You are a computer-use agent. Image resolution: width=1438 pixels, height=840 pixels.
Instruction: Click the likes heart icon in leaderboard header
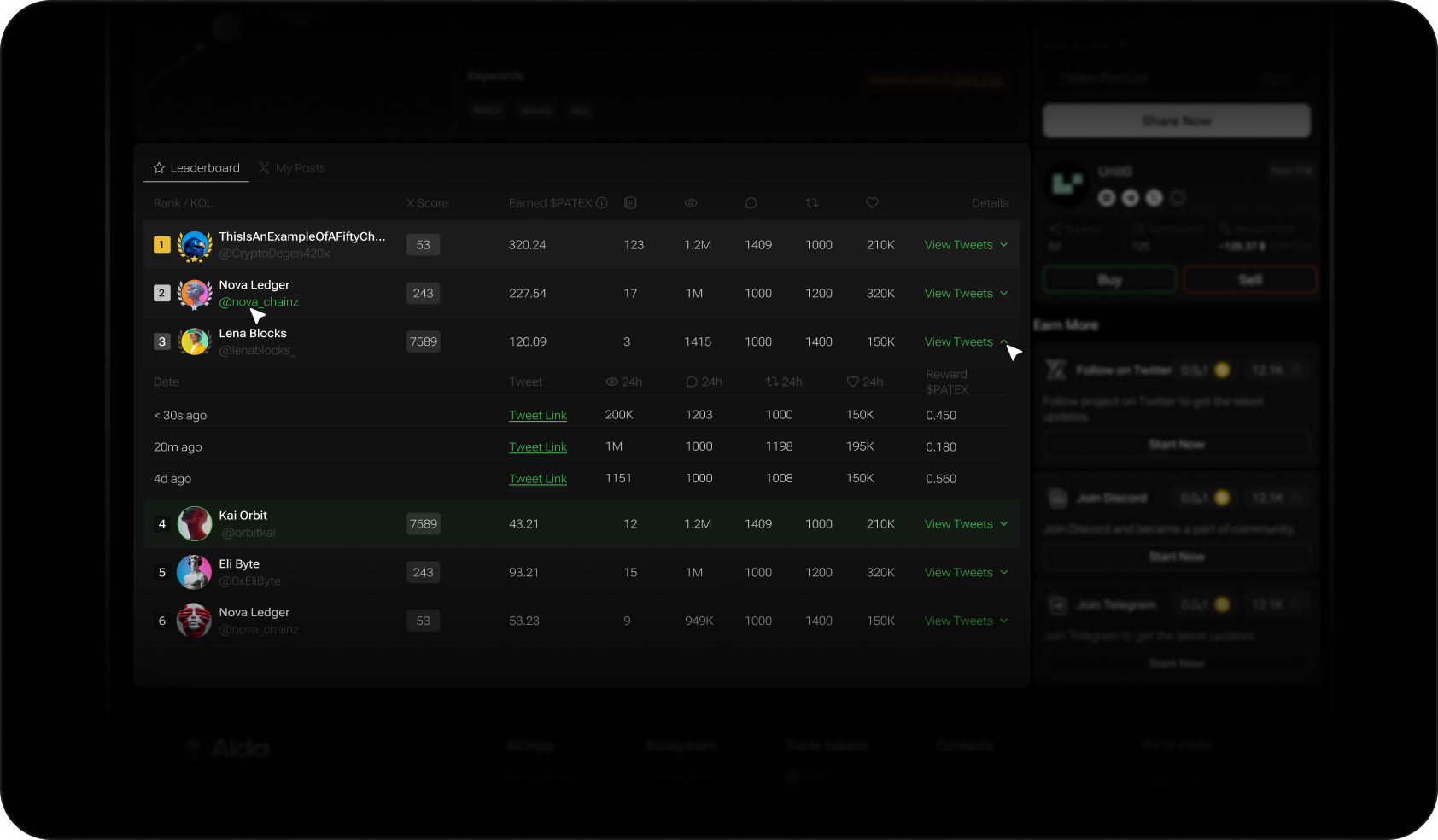872,203
